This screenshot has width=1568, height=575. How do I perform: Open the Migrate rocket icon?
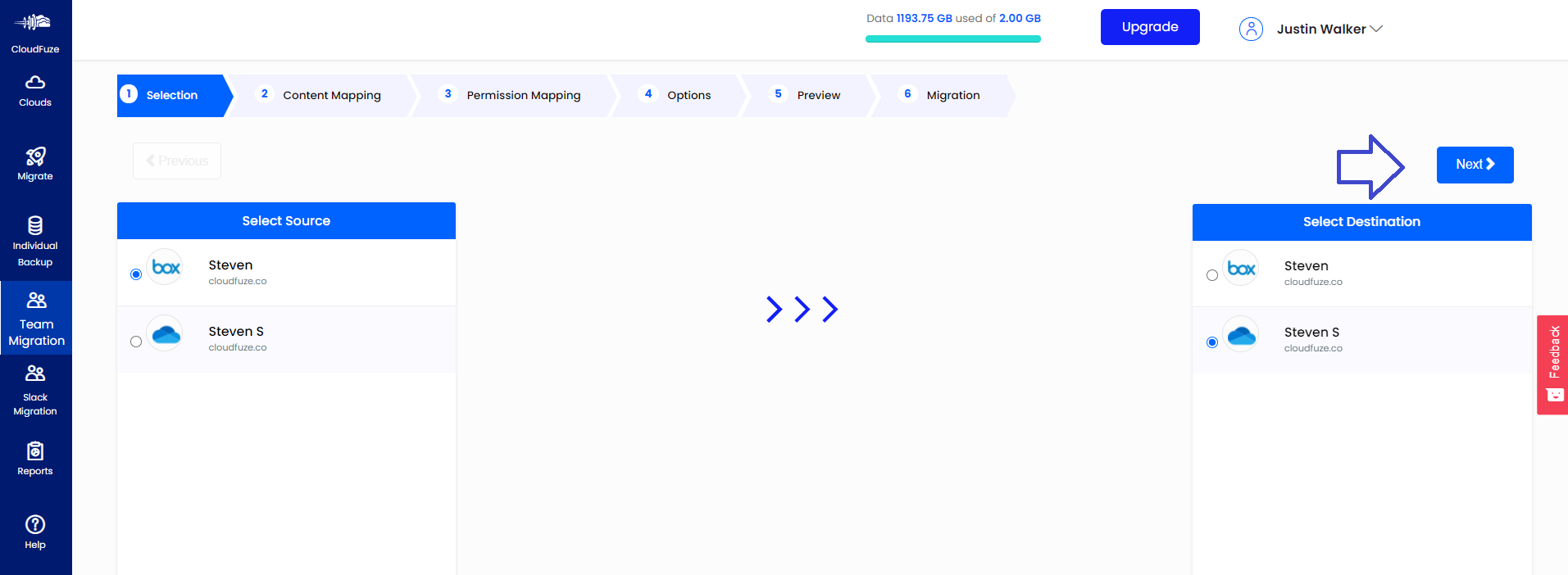[x=35, y=156]
